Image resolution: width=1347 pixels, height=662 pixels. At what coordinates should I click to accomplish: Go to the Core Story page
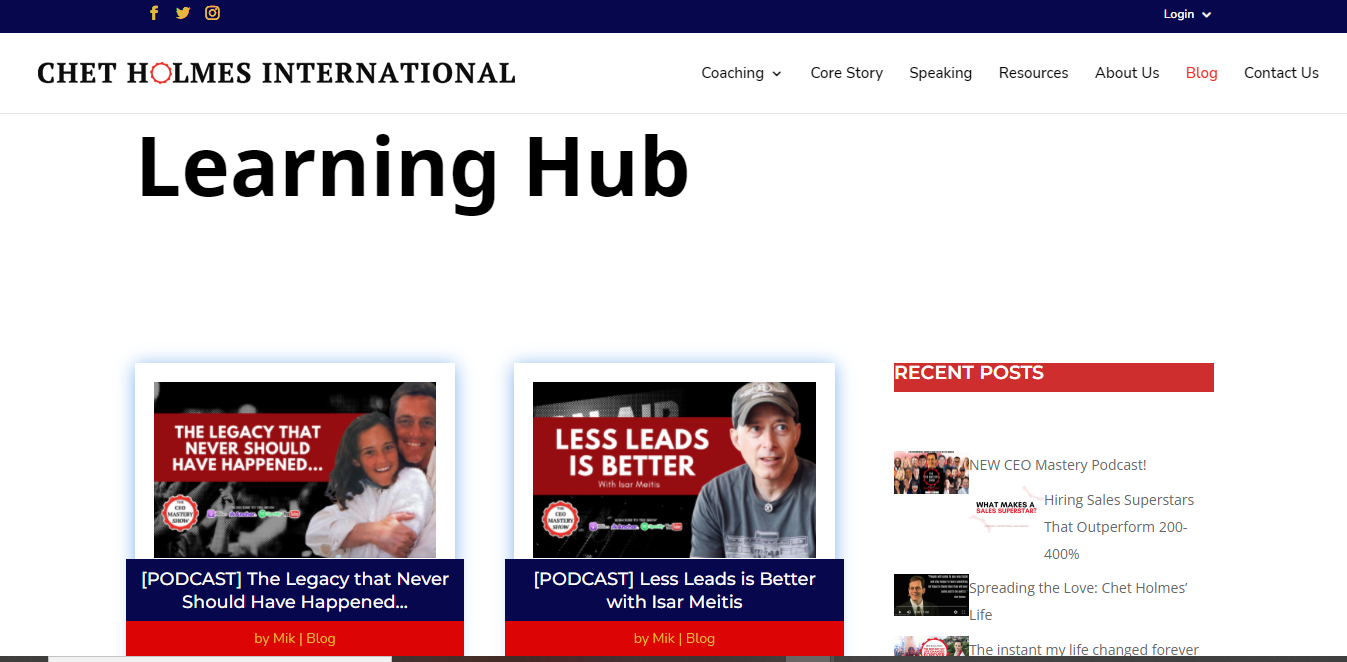pos(846,73)
